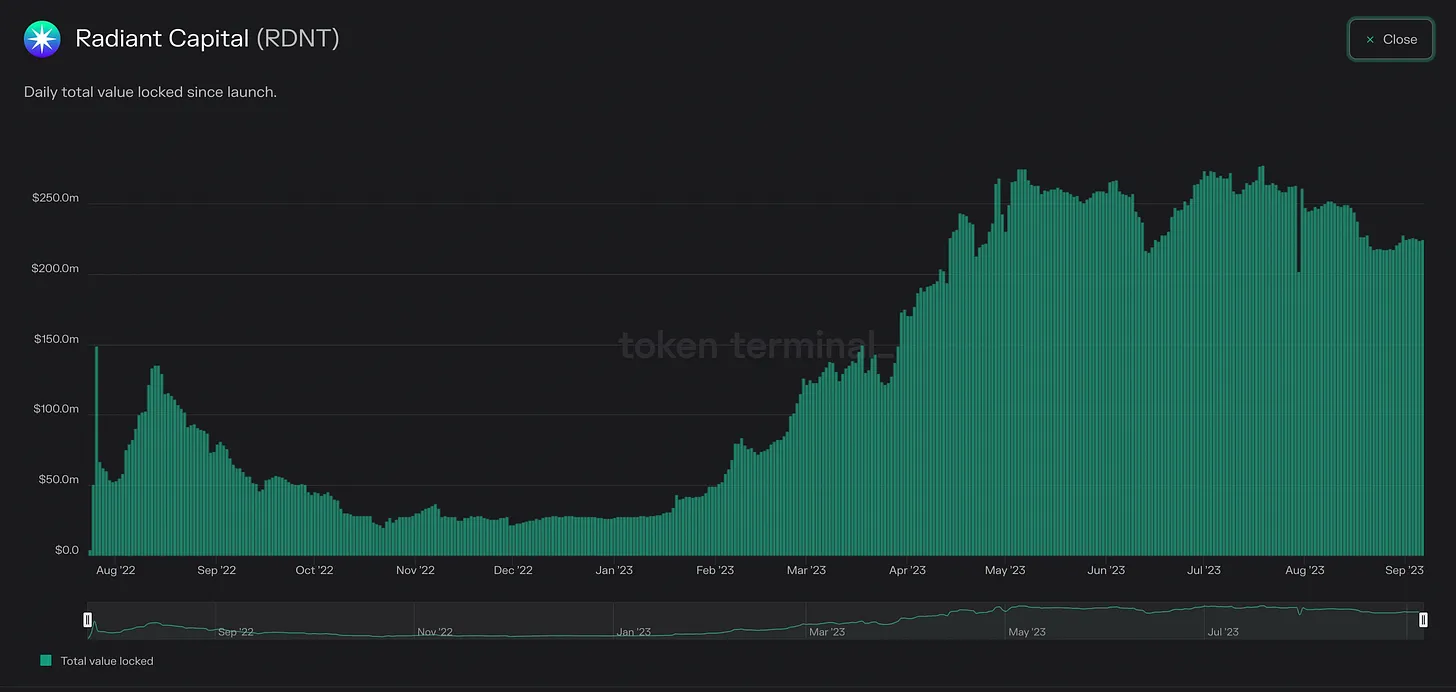Grab the right range slider handle
Screen dimensions: 1456x692
coord(1422,620)
